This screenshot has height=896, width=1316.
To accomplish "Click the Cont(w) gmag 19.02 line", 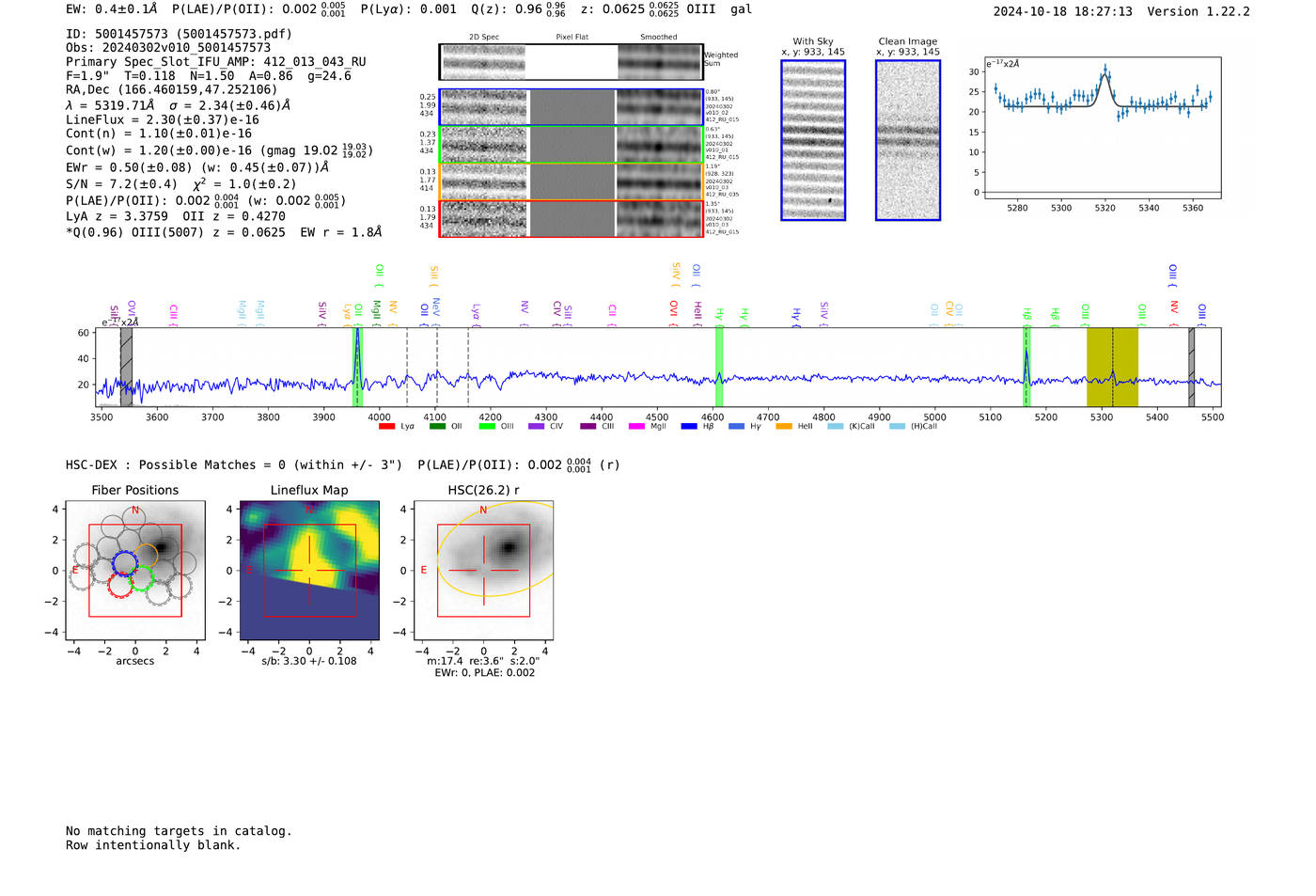I will point(219,150).
